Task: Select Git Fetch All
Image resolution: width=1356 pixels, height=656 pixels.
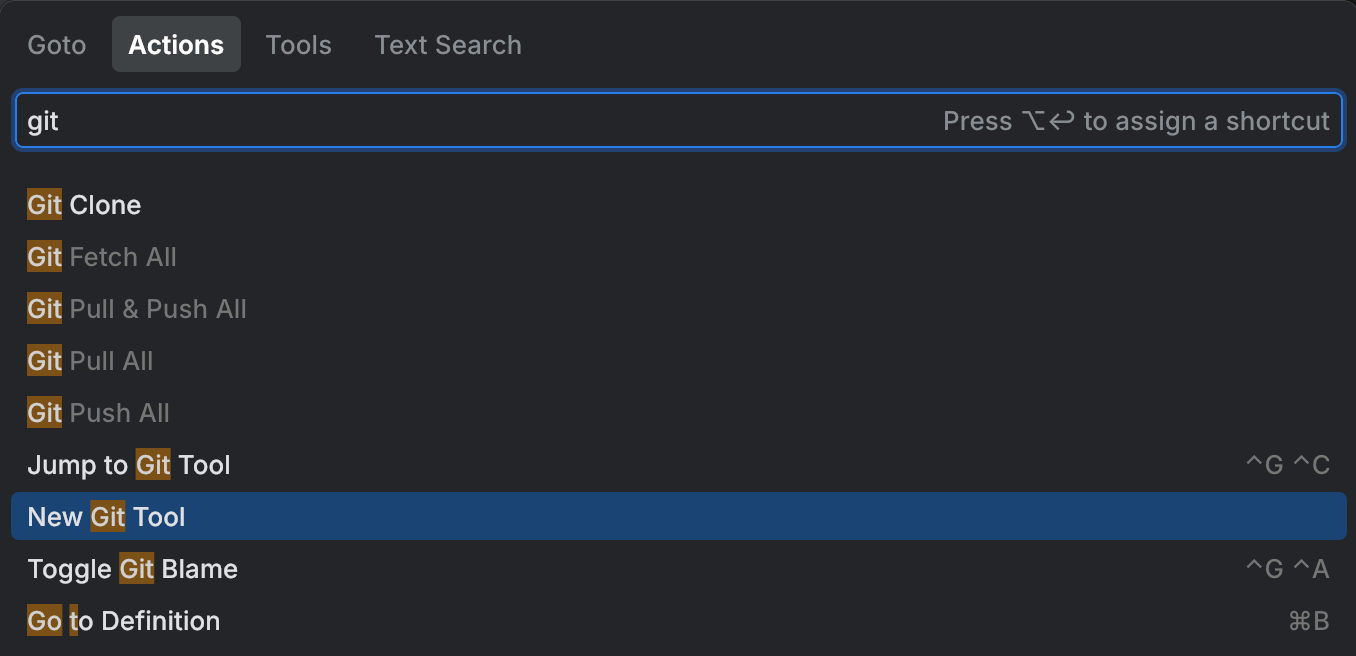Action: pos(101,256)
